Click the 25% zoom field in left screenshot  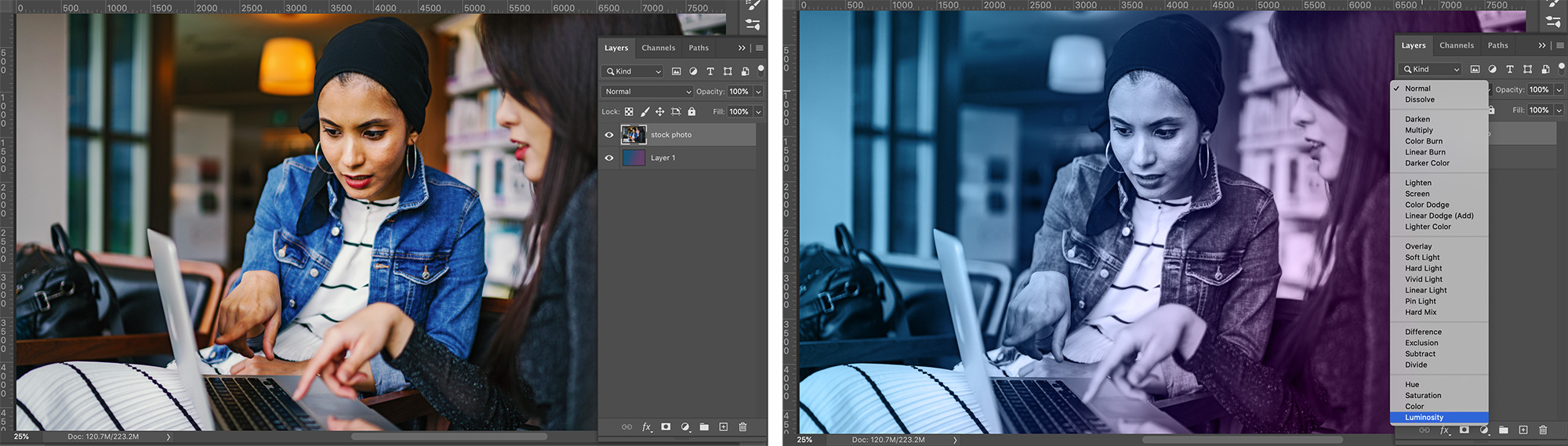point(21,437)
